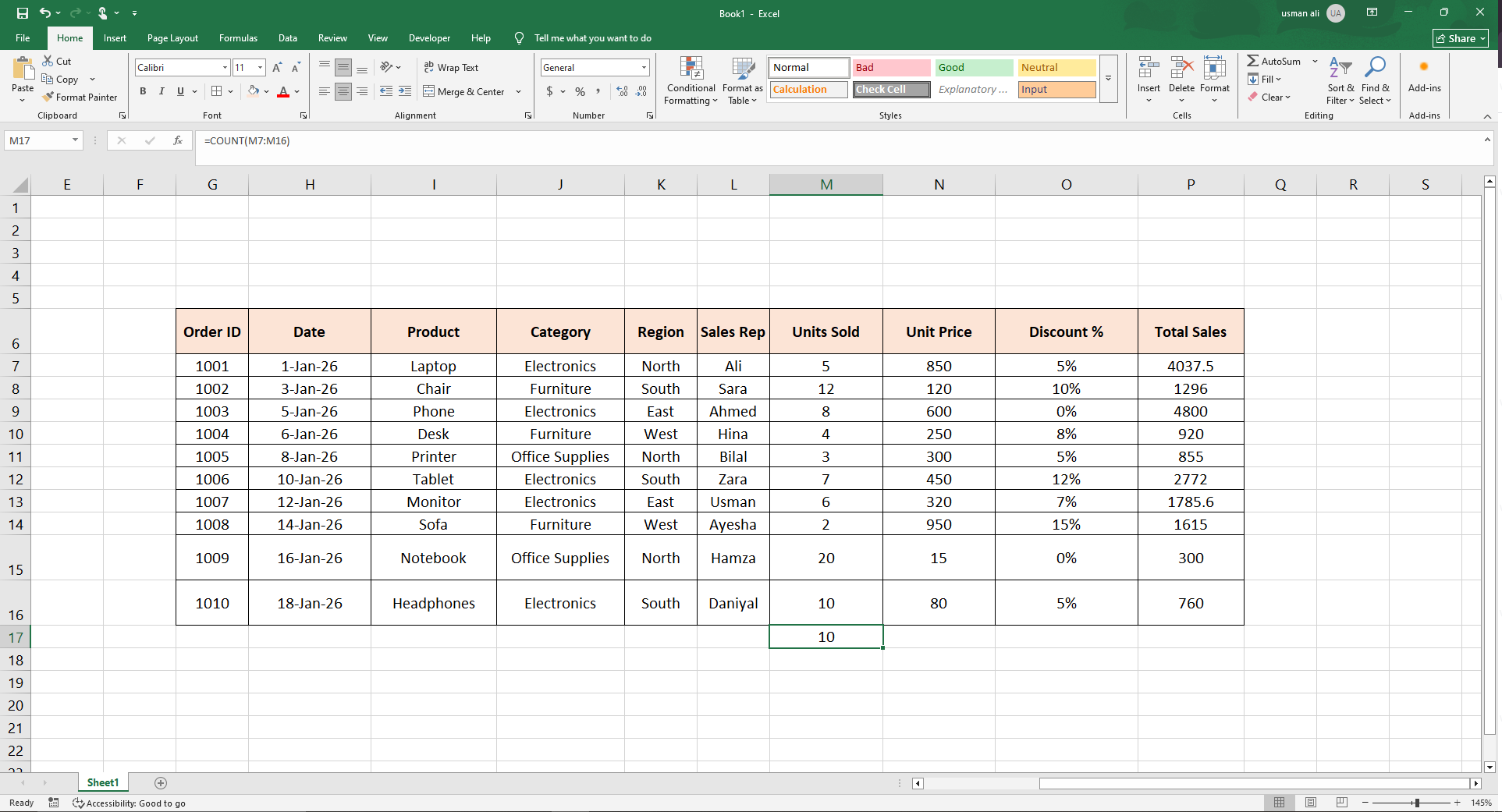Toggle Italic formatting

coord(162,92)
